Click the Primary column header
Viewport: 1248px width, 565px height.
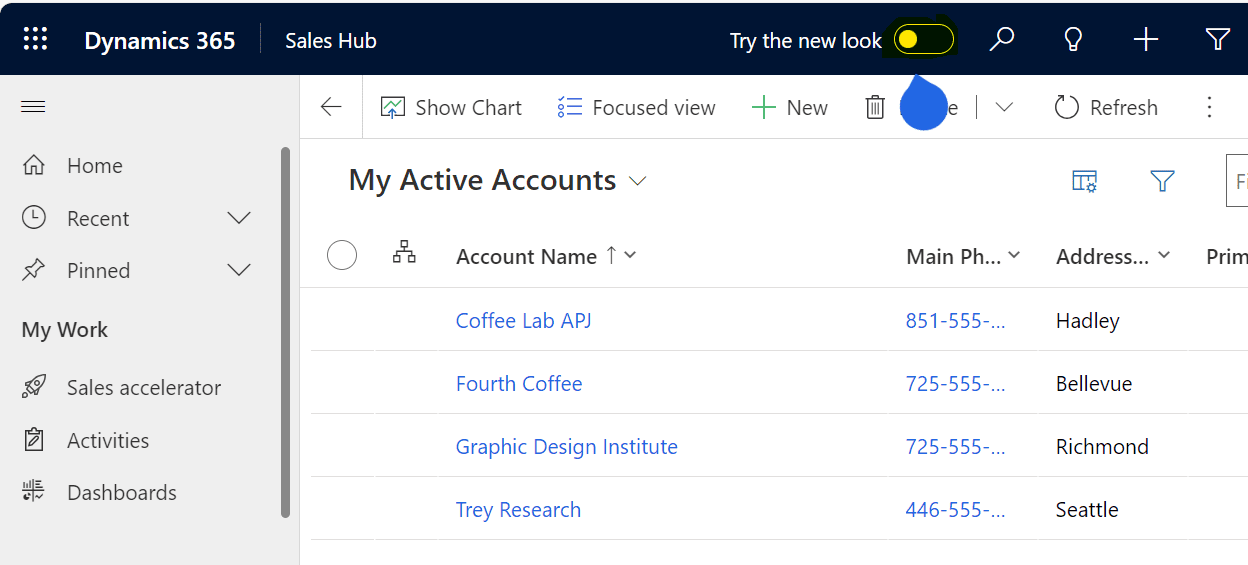click(x=1227, y=256)
